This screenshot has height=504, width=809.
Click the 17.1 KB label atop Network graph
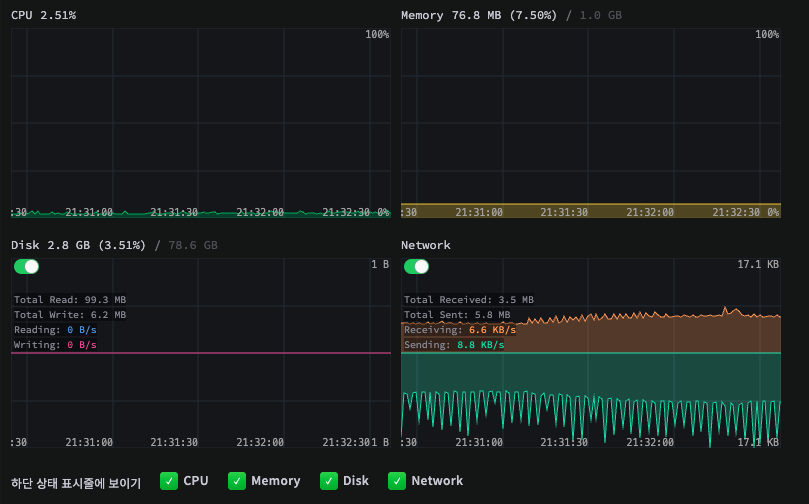click(x=758, y=265)
